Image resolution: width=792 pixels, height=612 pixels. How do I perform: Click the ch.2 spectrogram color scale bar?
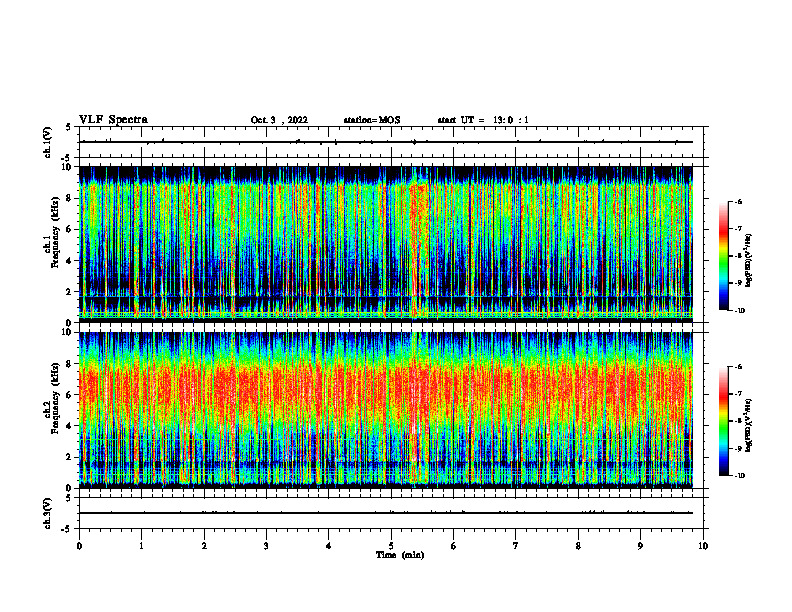point(724,421)
